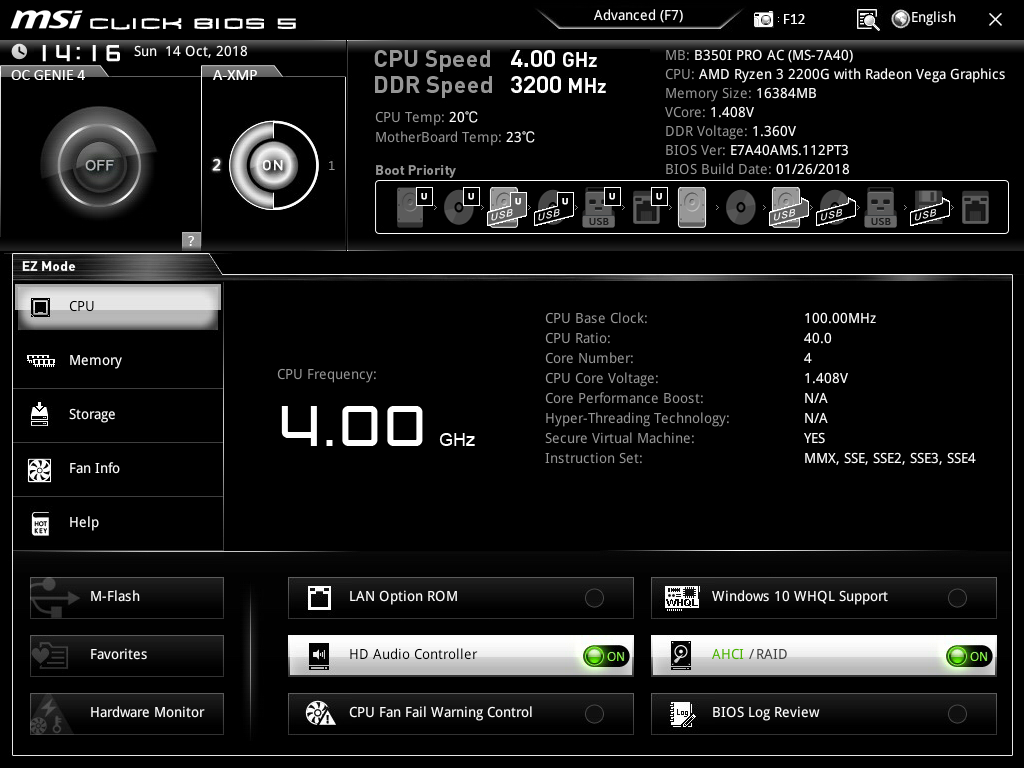1024x768 pixels.
Task: Click the MotherBoard Temp 23°C reading
Action: coord(455,138)
